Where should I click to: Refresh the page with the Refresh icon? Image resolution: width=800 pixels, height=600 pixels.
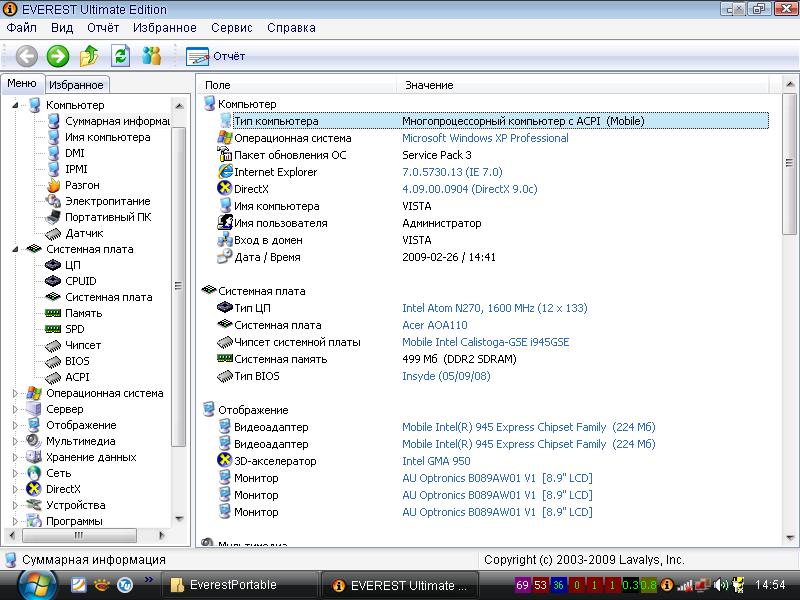tap(120, 56)
